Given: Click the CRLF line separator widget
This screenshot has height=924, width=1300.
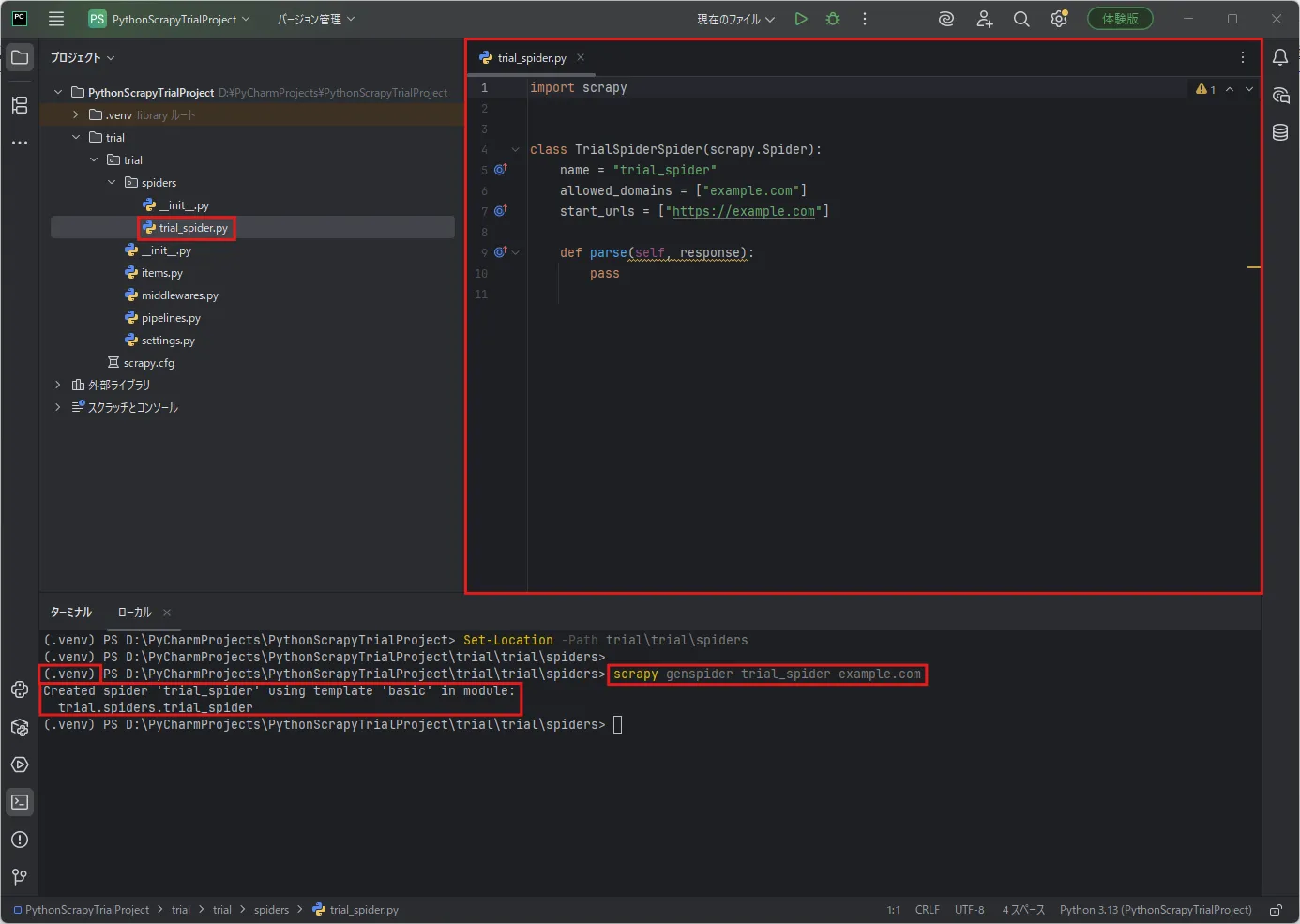Looking at the screenshot, I should tap(928, 910).
